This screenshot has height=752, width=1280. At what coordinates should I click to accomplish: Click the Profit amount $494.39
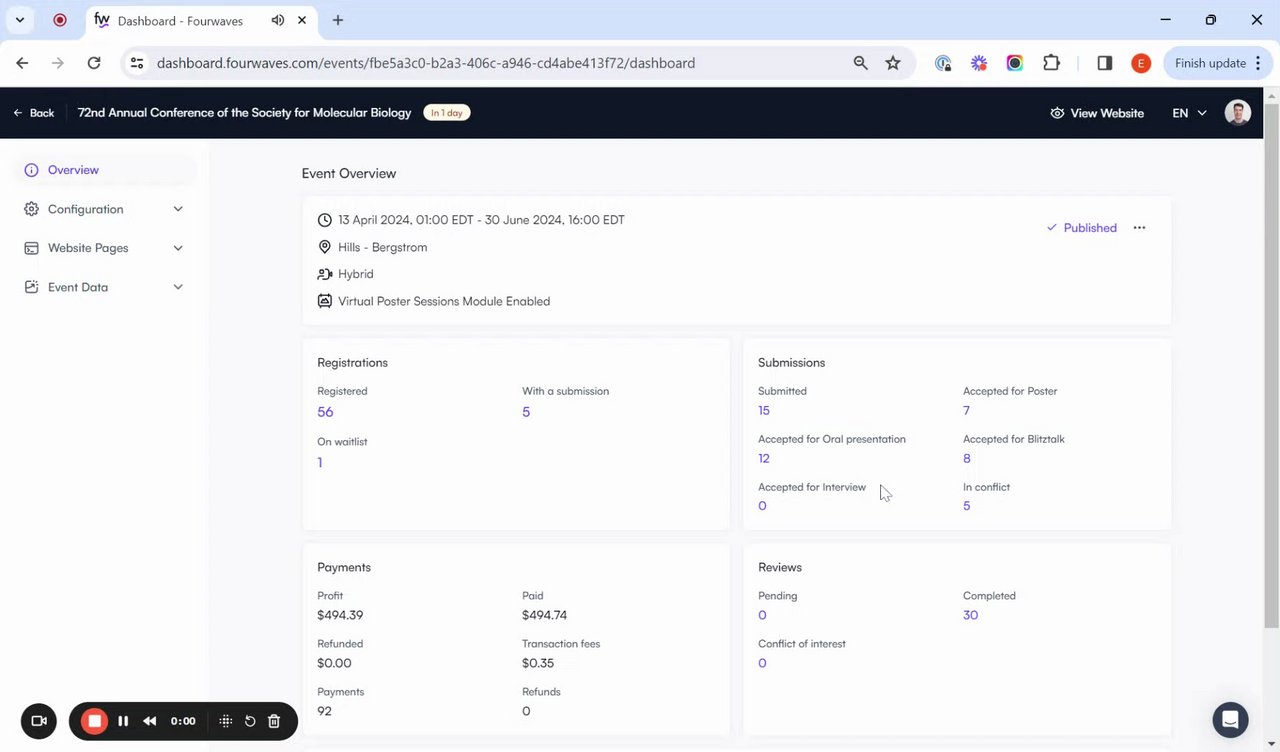[x=340, y=616]
